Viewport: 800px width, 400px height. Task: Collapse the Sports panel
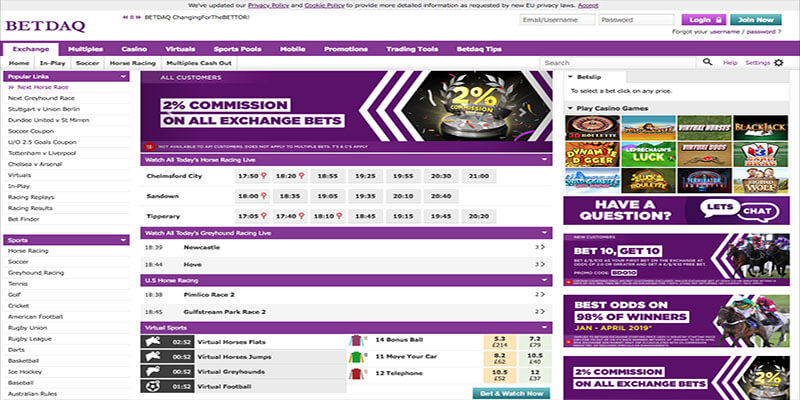point(123,240)
